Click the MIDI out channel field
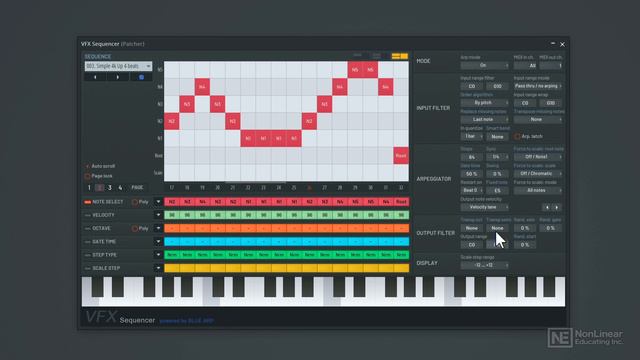This screenshot has height=360, width=640. (x=551, y=65)
